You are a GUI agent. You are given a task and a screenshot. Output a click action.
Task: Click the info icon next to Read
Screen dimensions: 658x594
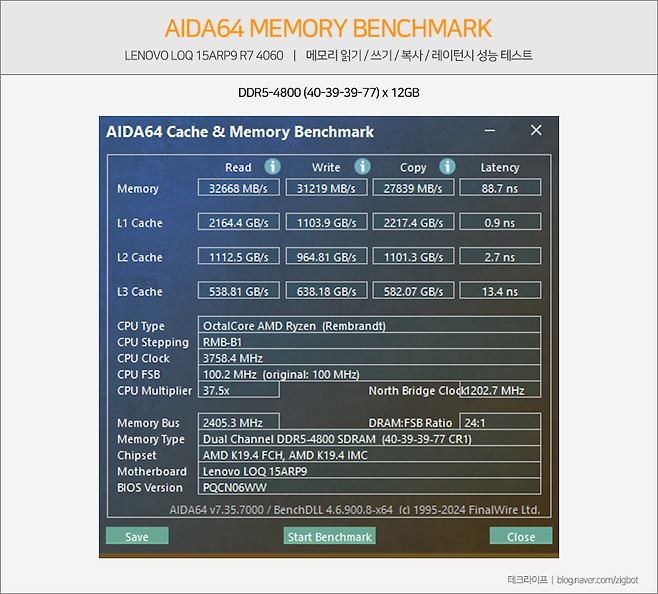click(x=272, y=167)
